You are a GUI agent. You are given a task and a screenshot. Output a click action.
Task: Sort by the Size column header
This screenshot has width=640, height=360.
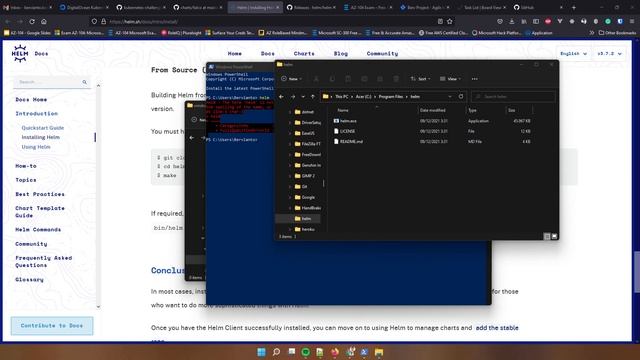[x=511, y=110]
